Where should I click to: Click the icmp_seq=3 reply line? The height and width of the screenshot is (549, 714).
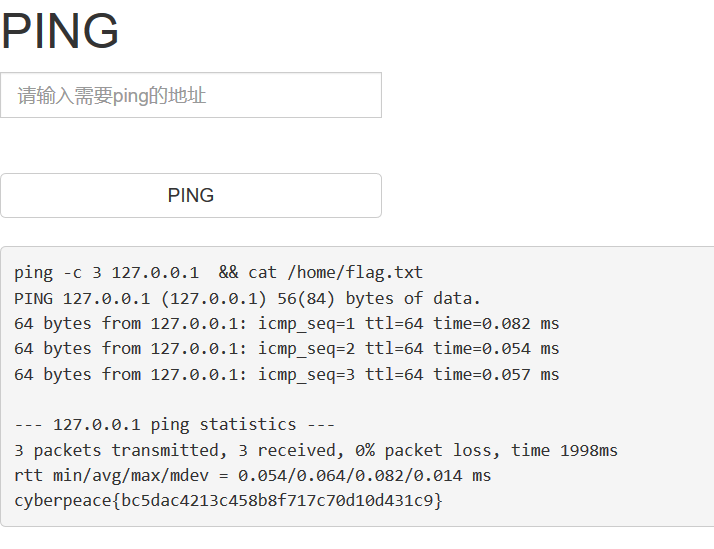click(286, 374)
